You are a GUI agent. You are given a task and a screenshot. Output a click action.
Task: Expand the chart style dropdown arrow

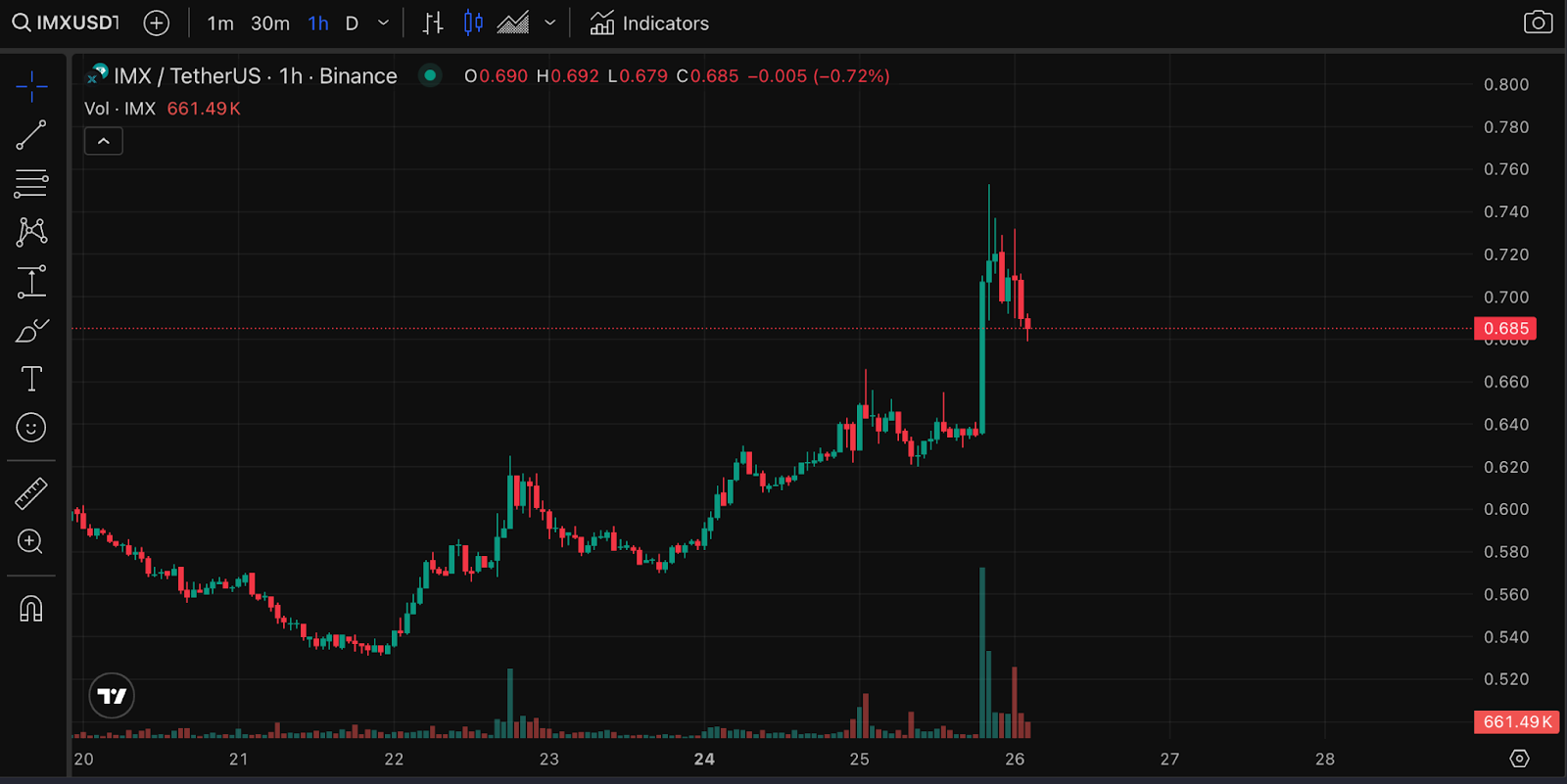(x=550, y=23)
